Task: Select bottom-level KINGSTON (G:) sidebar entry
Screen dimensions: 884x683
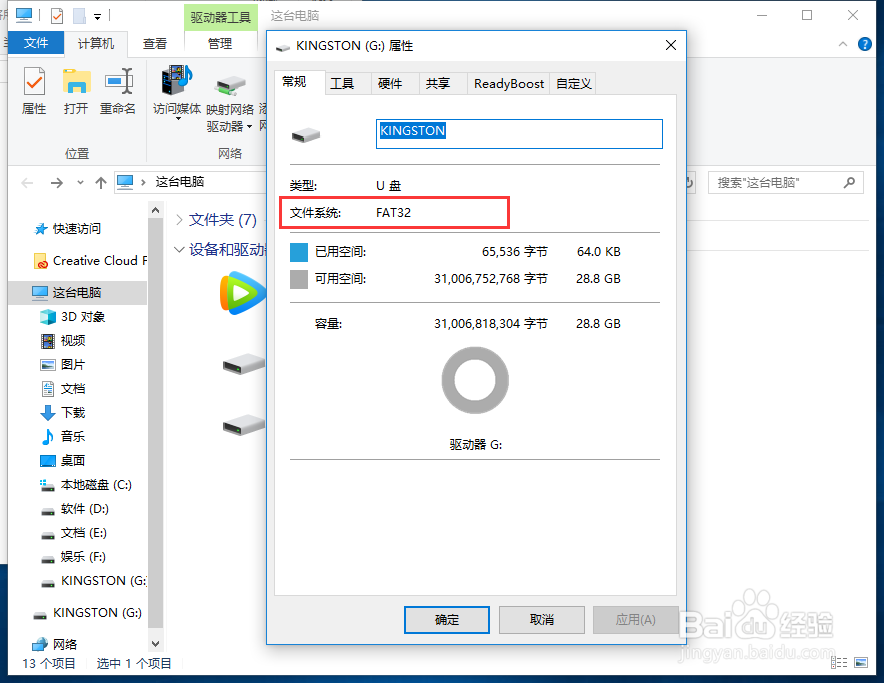Action: coord(87,613)
